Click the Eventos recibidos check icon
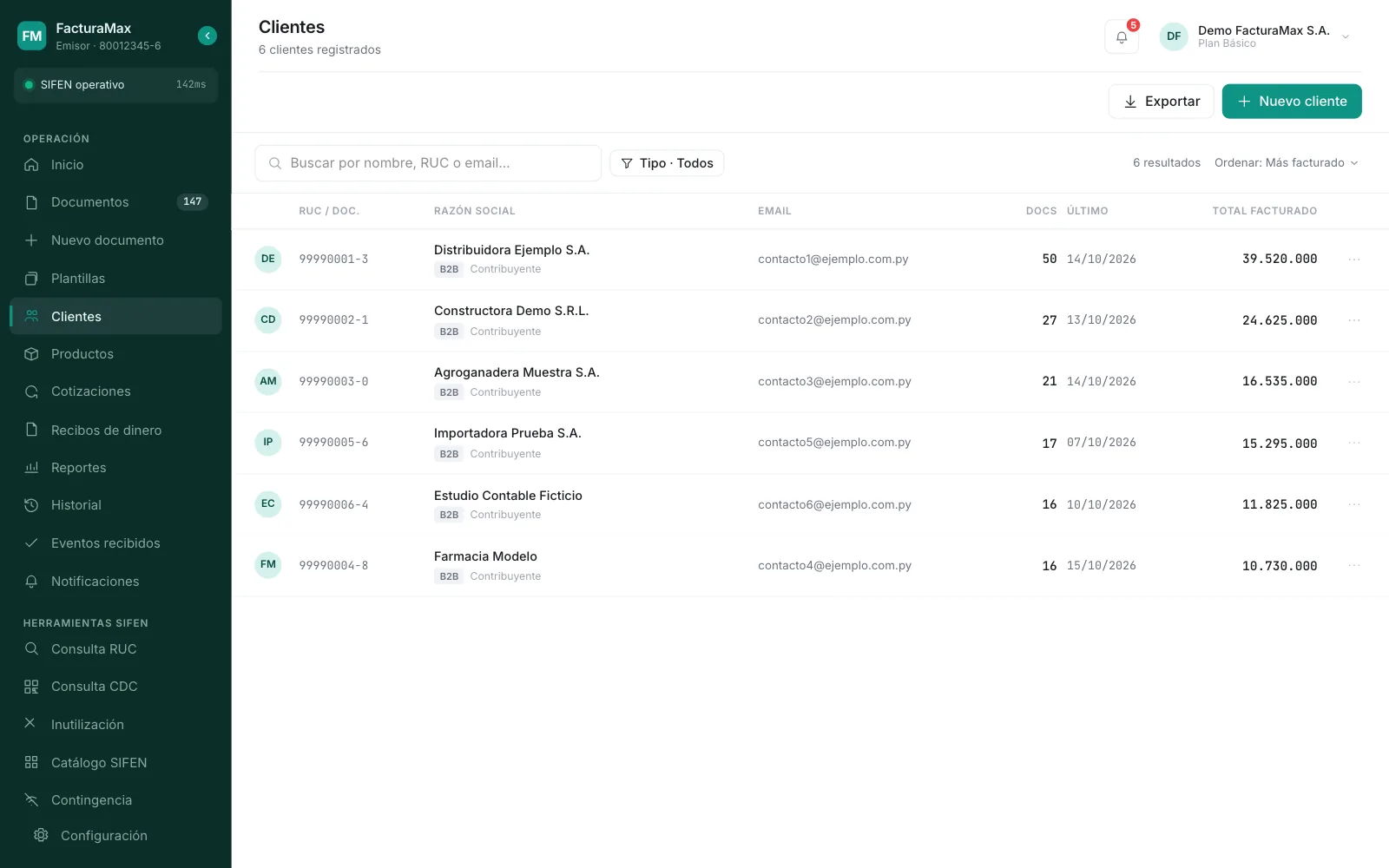 pyautogui.click(x=31, y=543)
